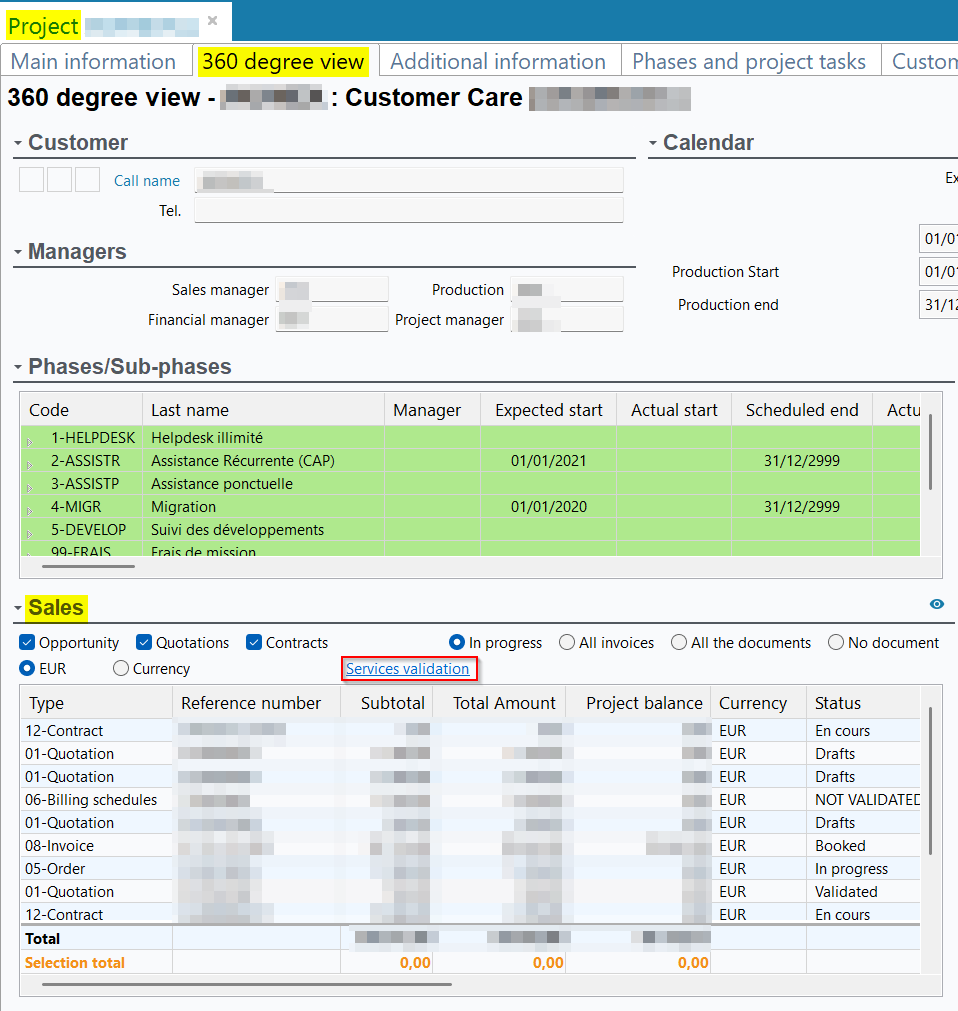Disable the Contracts checkbox
The height and width of the screenshot is (1011, 958).
click(254, 643)
